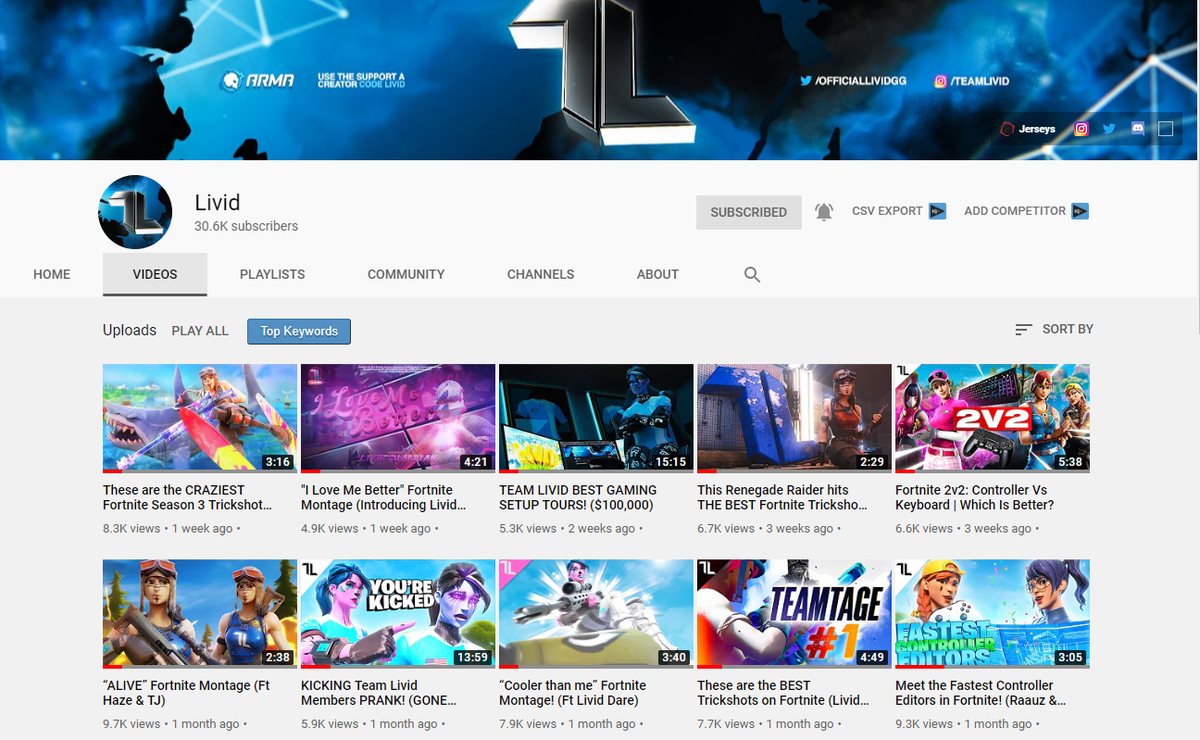Open the Fastest Controller Editors thumbnail
Image resolution: width=1200 pixels, height=740 pixels.
[x=992, y=614]
